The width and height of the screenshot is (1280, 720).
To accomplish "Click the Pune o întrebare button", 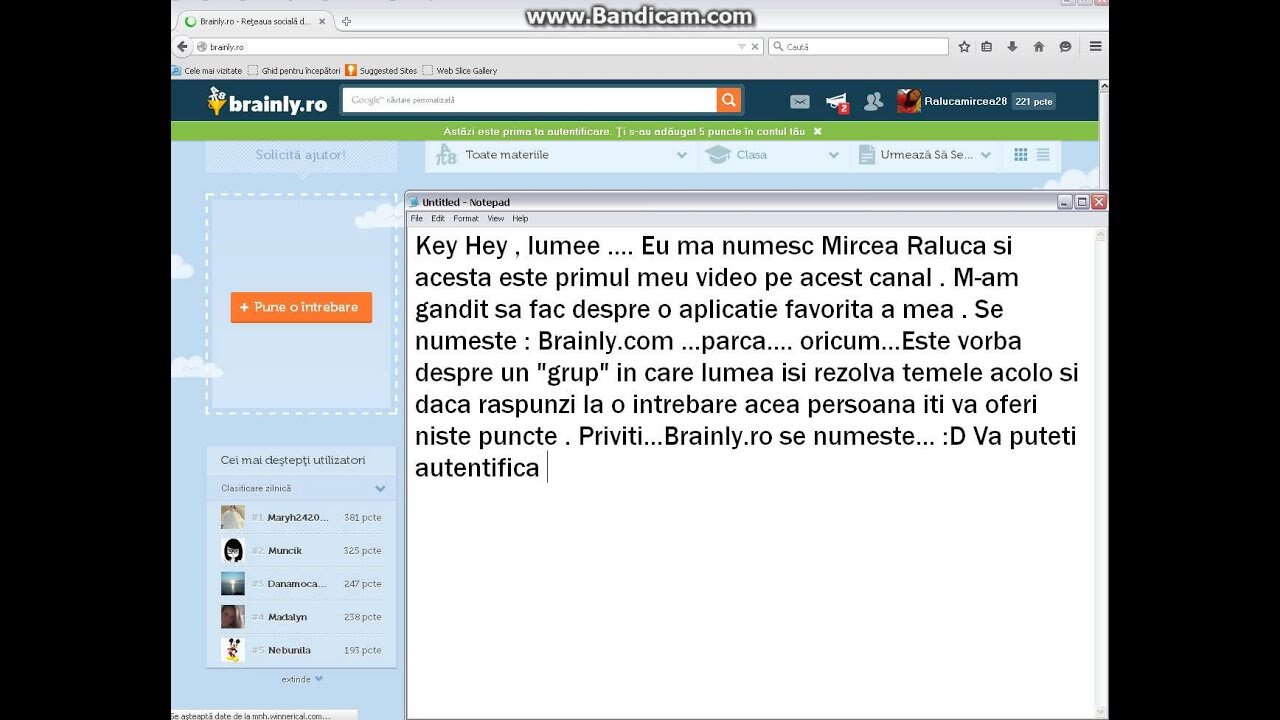I will coord(301,307).
